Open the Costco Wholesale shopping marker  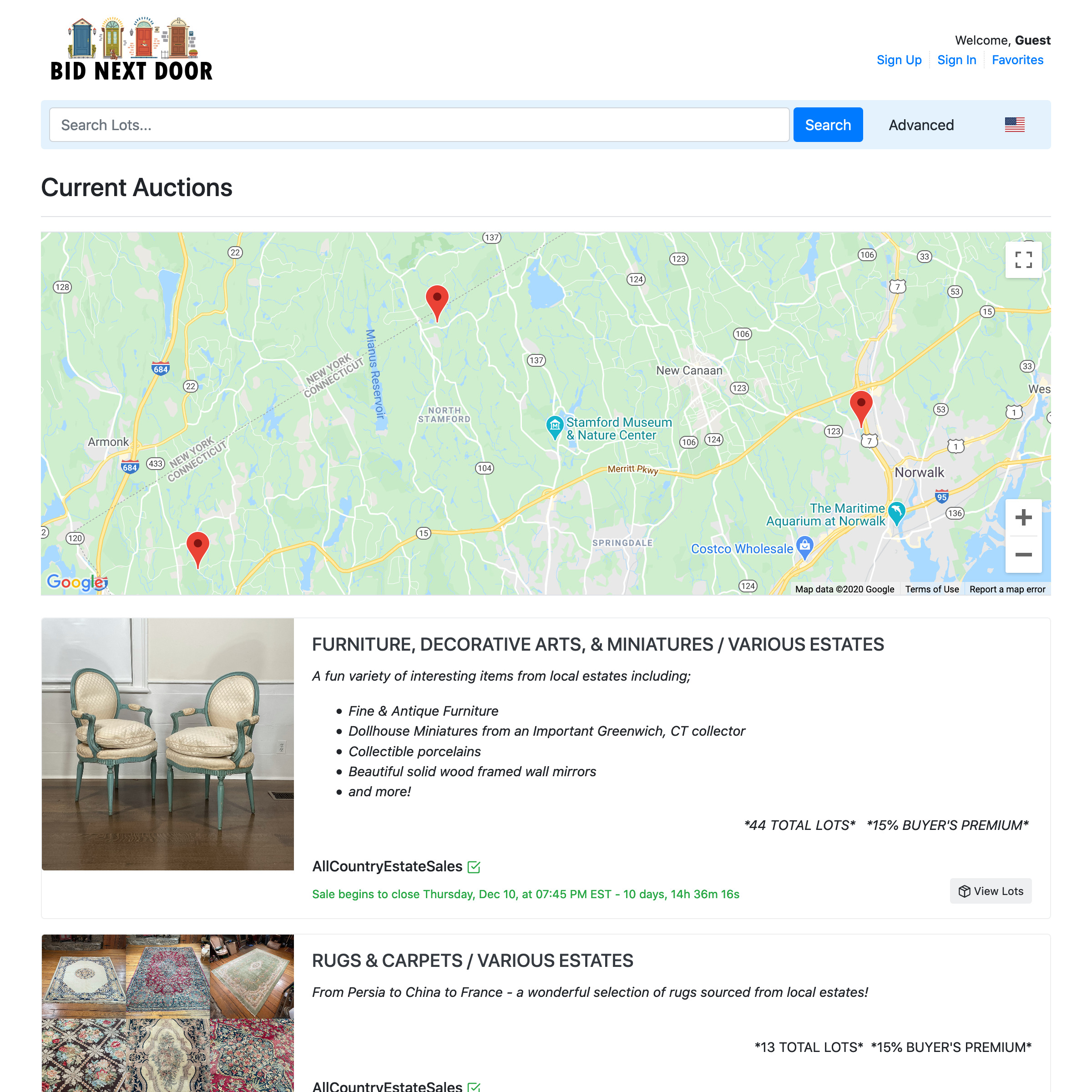pos(804,548)
